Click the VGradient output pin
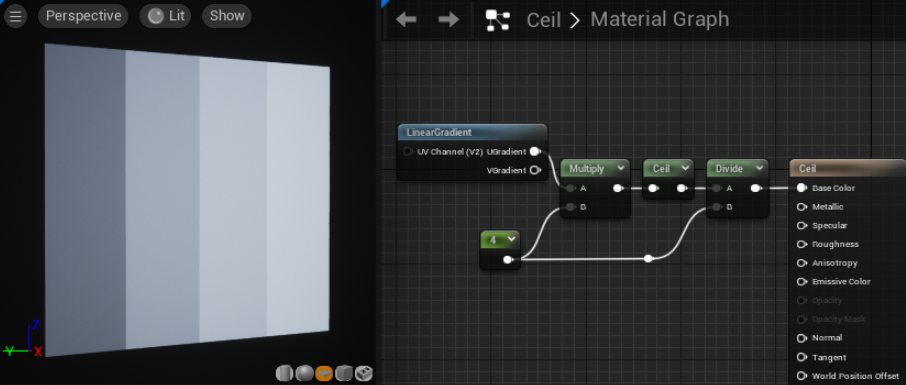The image size is (906, 385). tap(534, 170)
